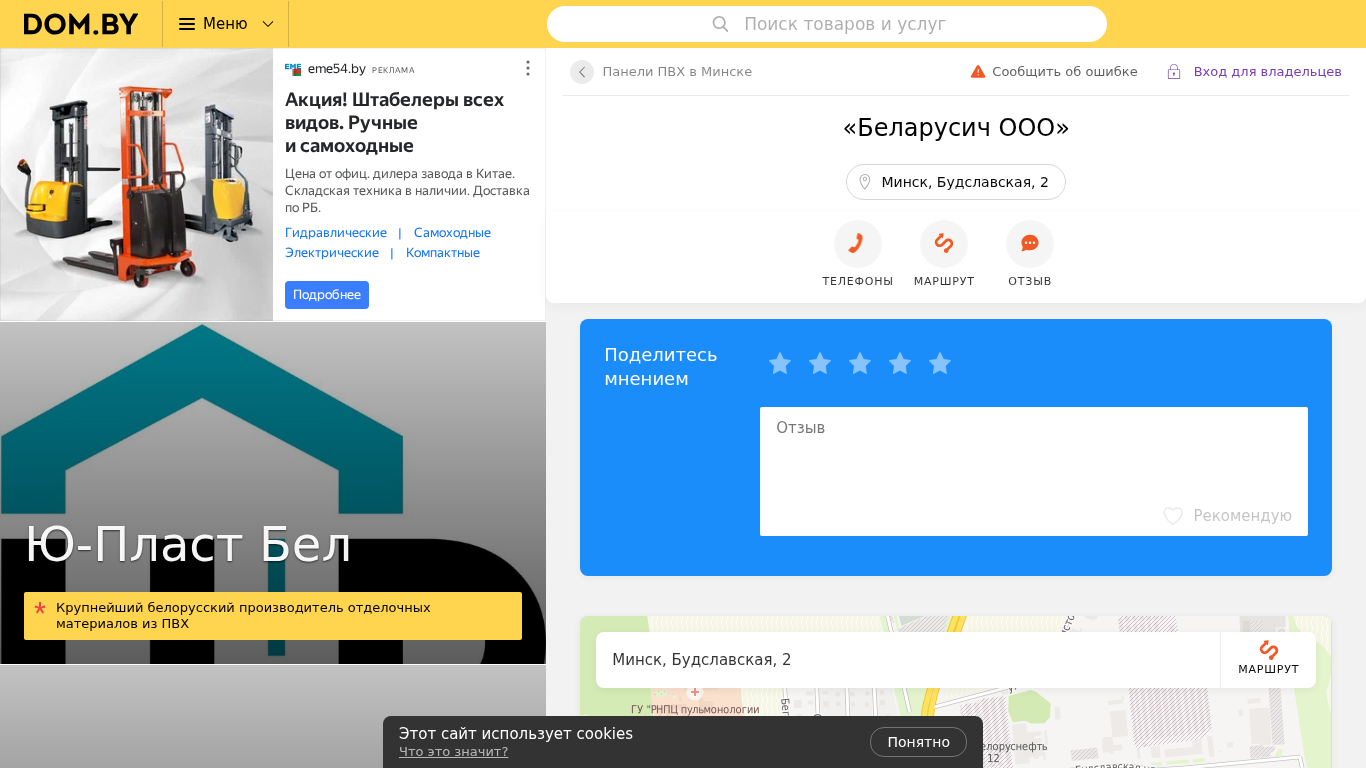Screen dimensions: 1366x768
Task: Click the search magnifier icon
Action: [x=720, y=24]
